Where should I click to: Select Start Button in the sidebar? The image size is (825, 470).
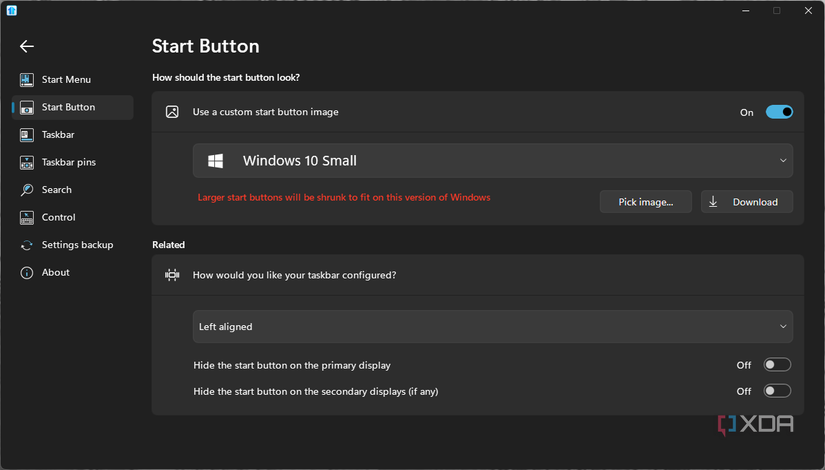point(73,107)
